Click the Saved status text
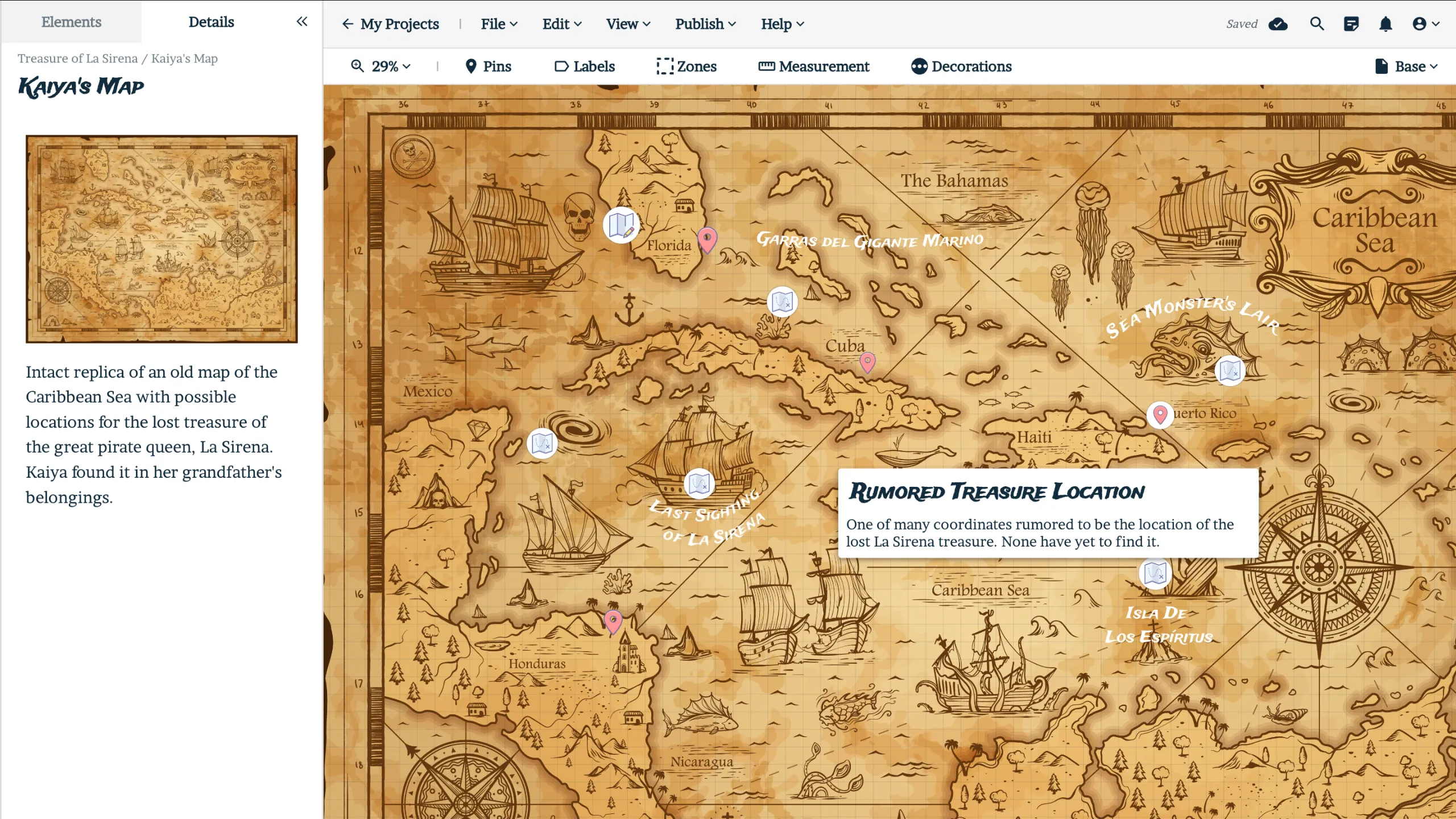The height and width of the screenshot is (819, 1456). pyautogui.click(x=1242, y=24)
